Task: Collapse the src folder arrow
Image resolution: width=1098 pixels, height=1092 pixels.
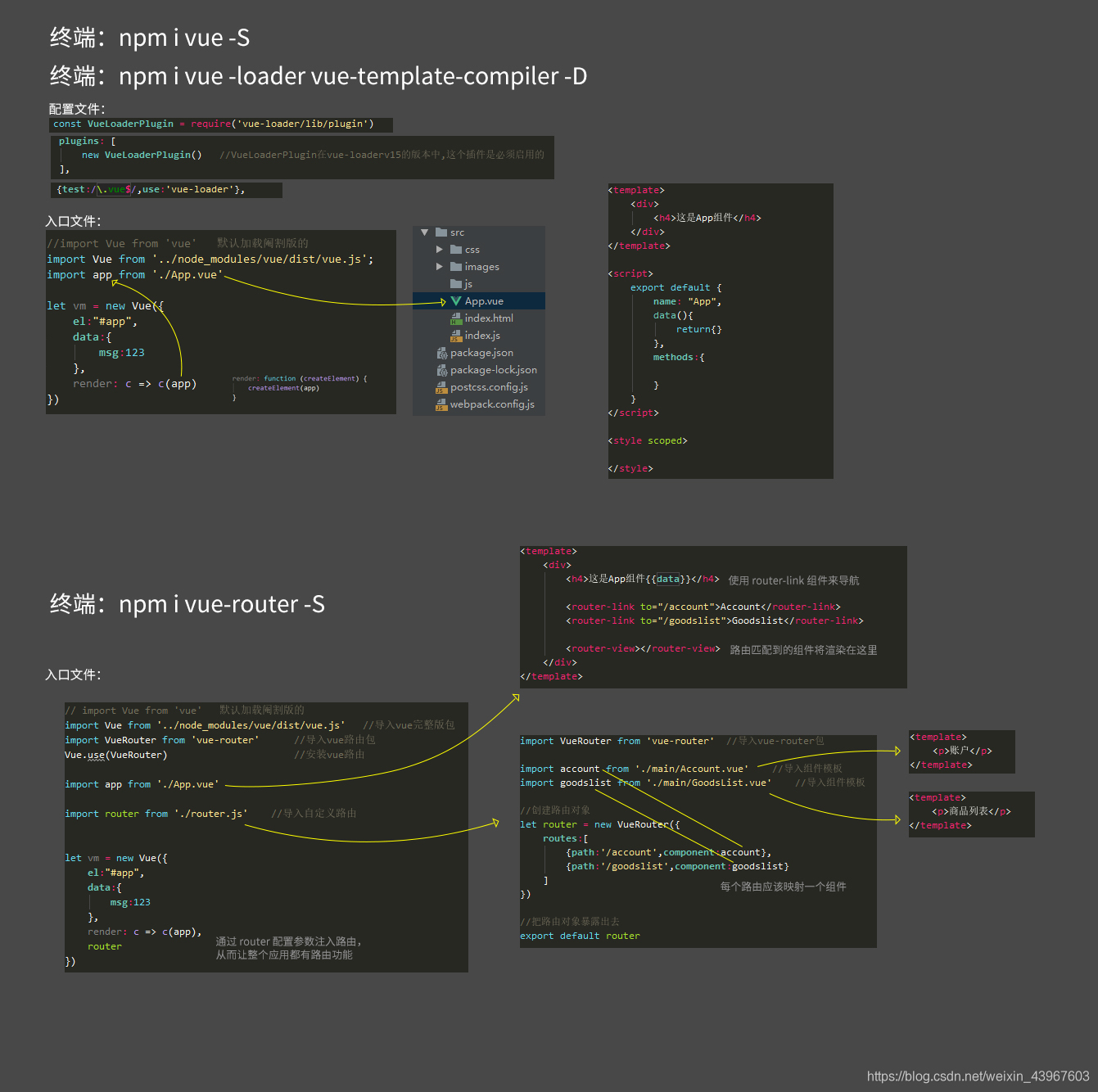Action: click(424, 232)
